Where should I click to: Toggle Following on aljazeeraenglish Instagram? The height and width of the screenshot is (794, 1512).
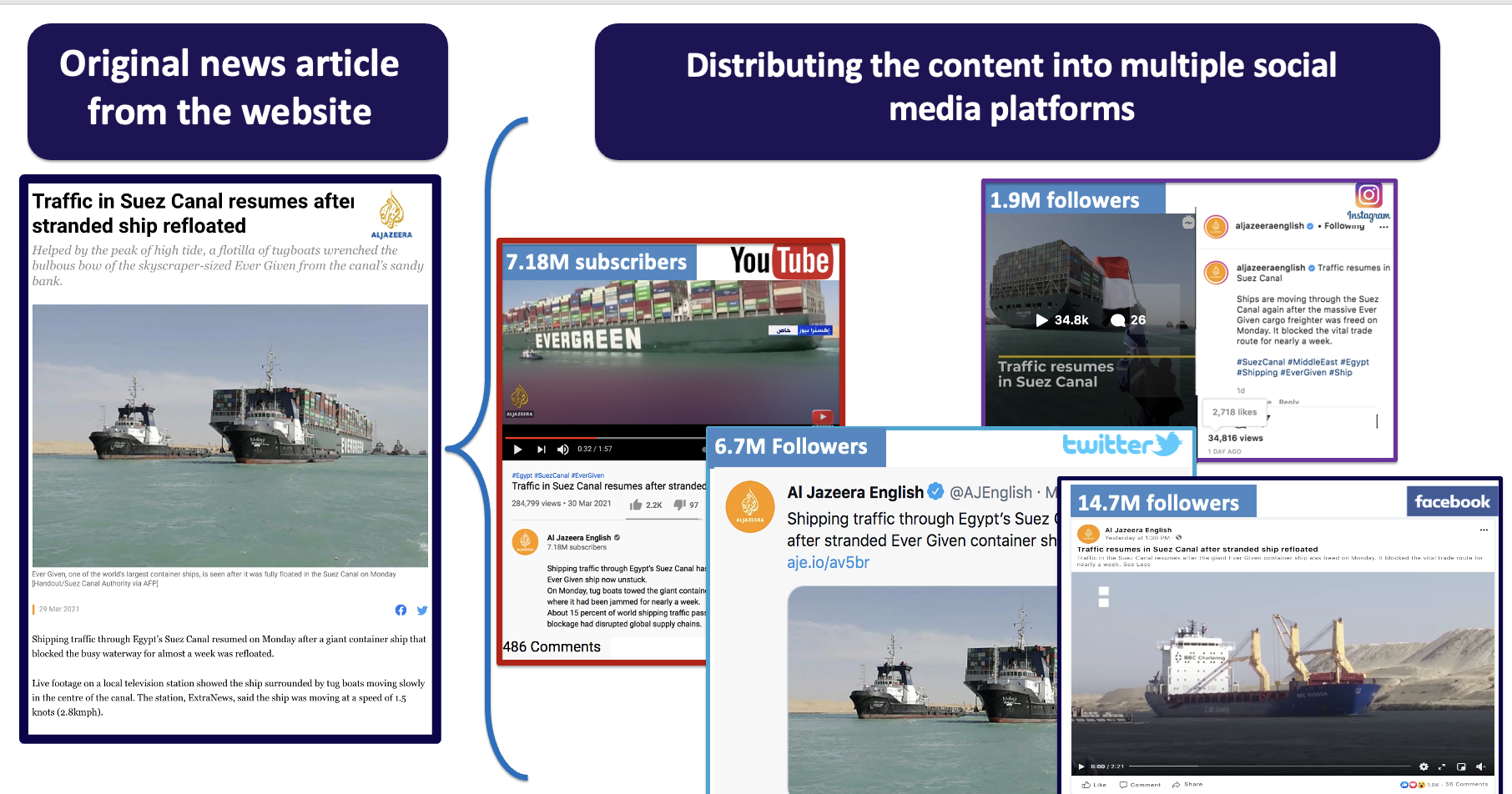[x=1343, y=226]
